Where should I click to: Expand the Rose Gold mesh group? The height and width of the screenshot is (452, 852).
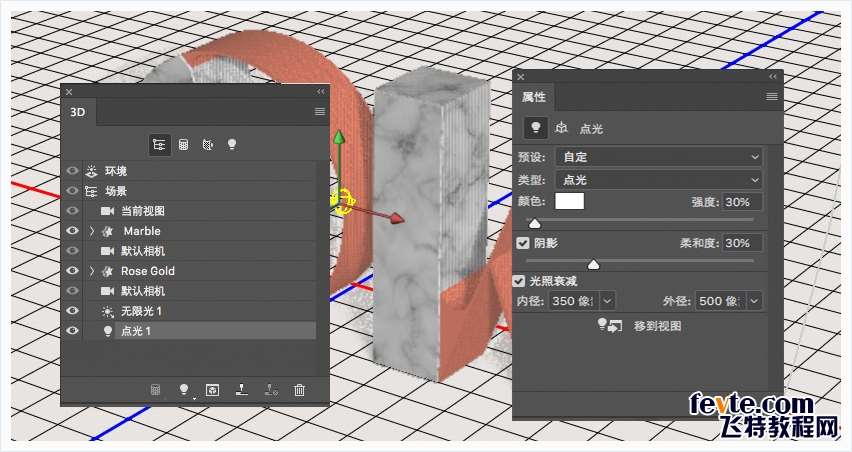click(x=91, y=271)
